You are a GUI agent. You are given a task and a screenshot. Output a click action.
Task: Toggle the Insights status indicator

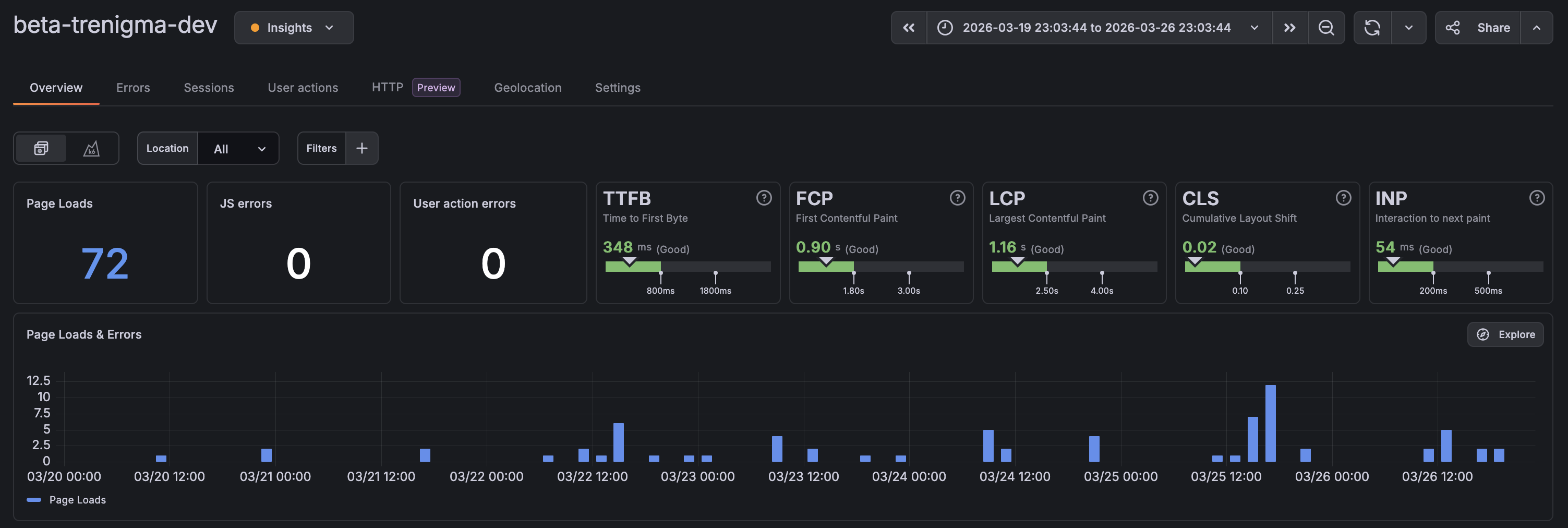coord(255,28)
